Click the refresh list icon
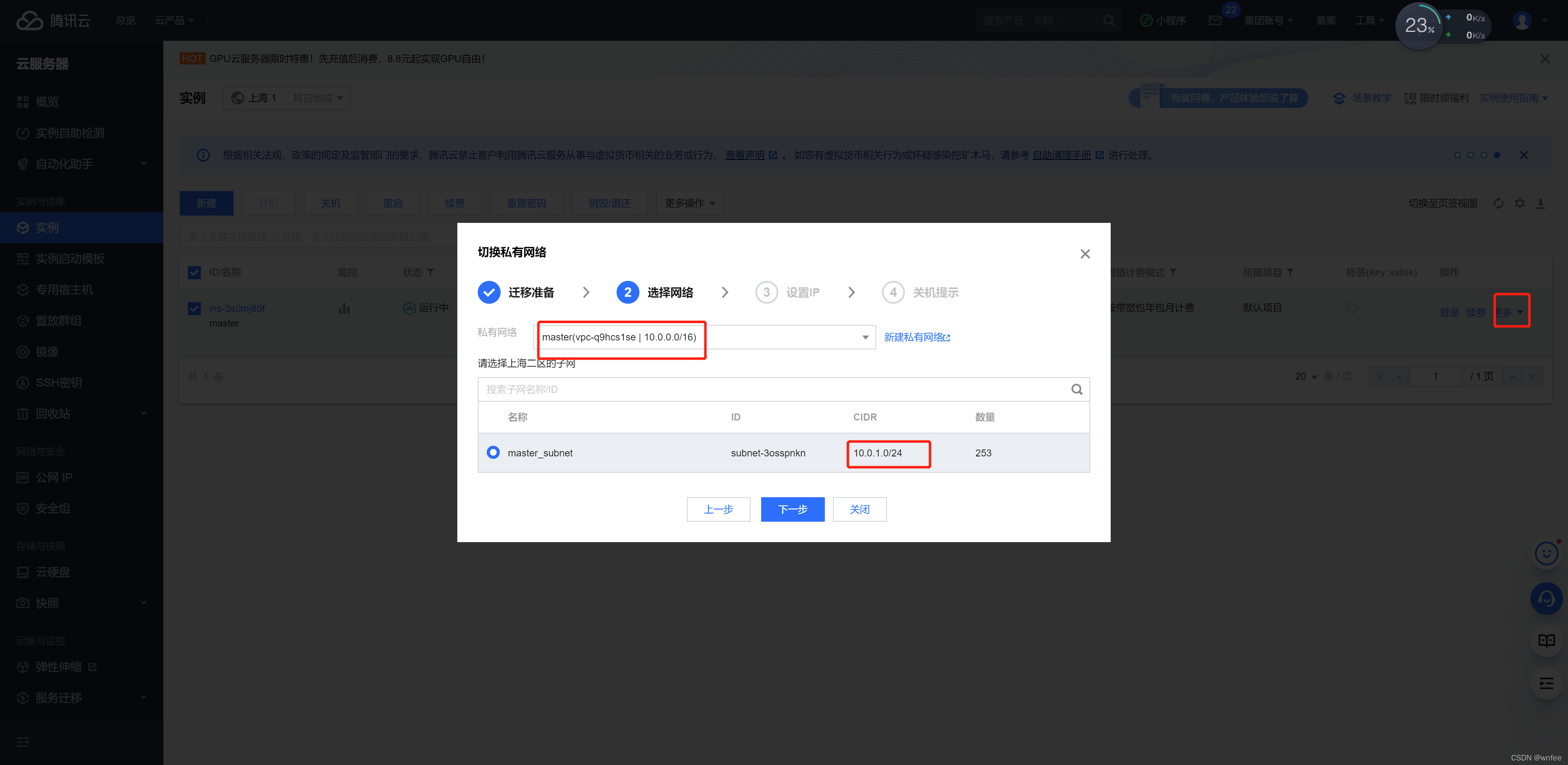The width and height of the screenshot is (1568, 765). (1499, 203)
